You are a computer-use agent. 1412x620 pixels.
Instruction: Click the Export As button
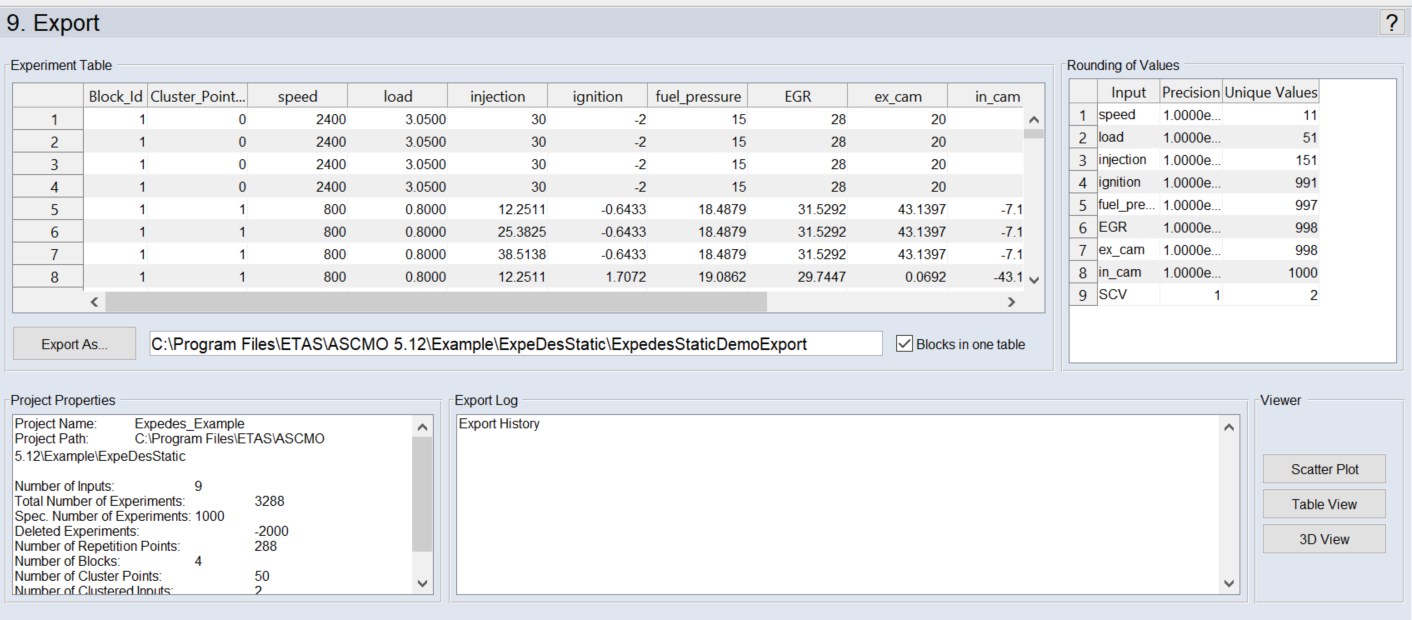coord(75,344)
